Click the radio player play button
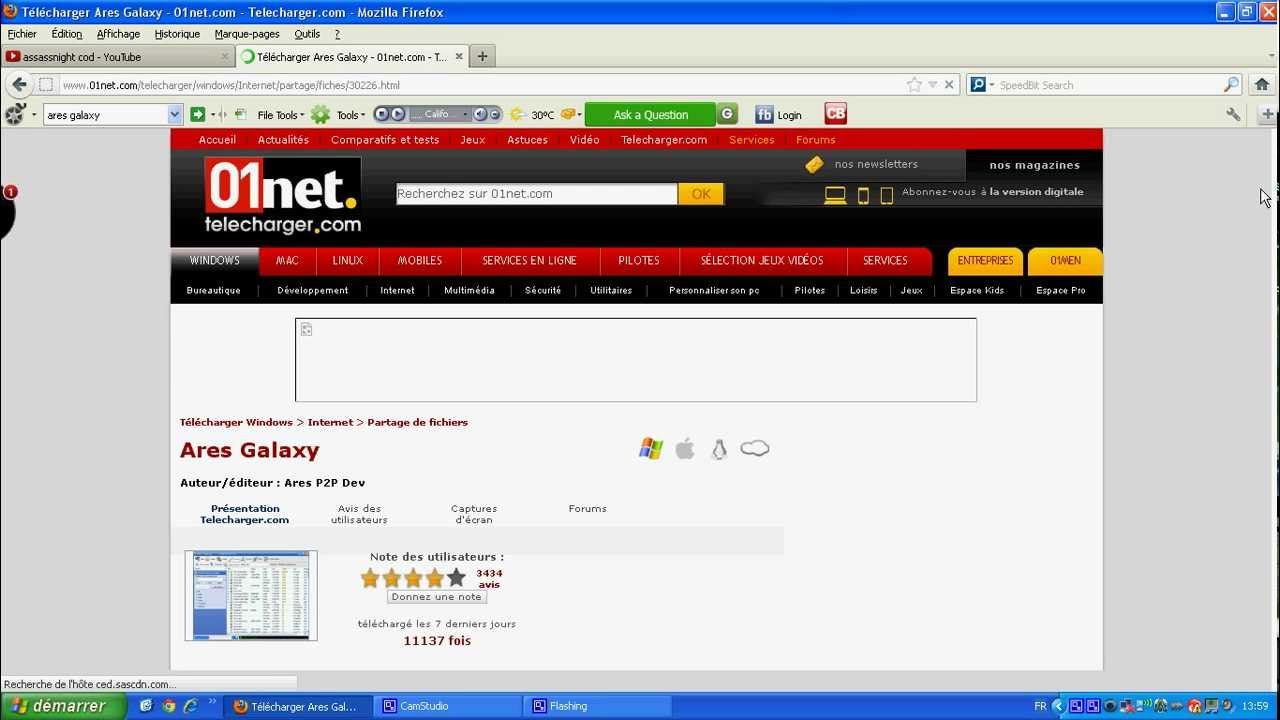Viewport: 1280px width, 720px height. tap(398, 114)
